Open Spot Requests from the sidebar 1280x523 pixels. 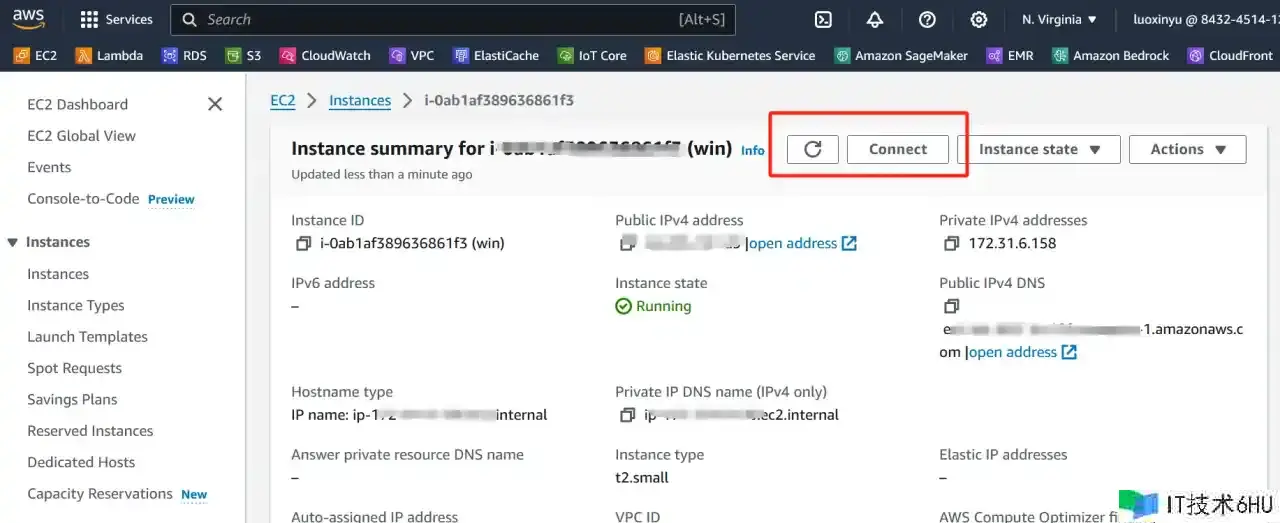[74, 368]
